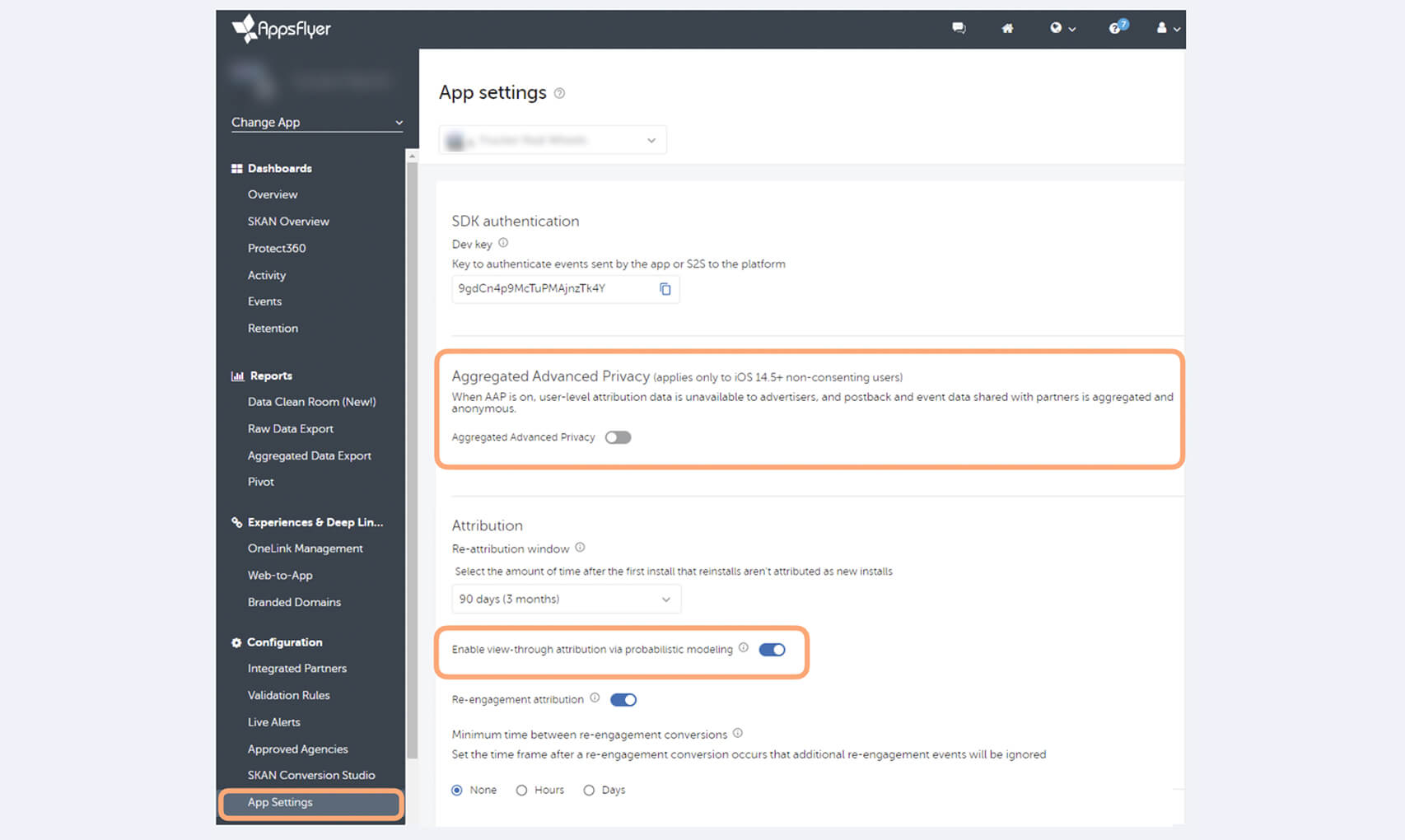Click the Experiences link icon
The image size is (1405, 840).
237,522
